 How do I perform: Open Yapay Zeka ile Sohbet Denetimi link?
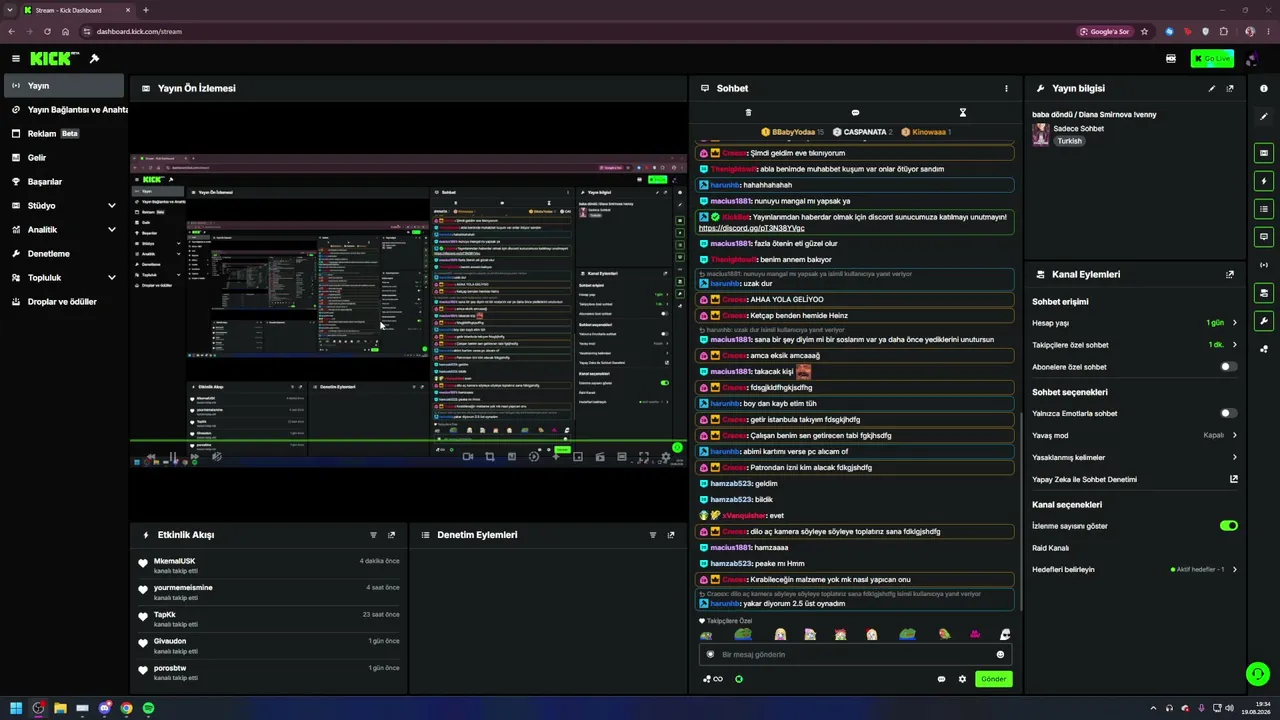click(x=1135, y=479)
